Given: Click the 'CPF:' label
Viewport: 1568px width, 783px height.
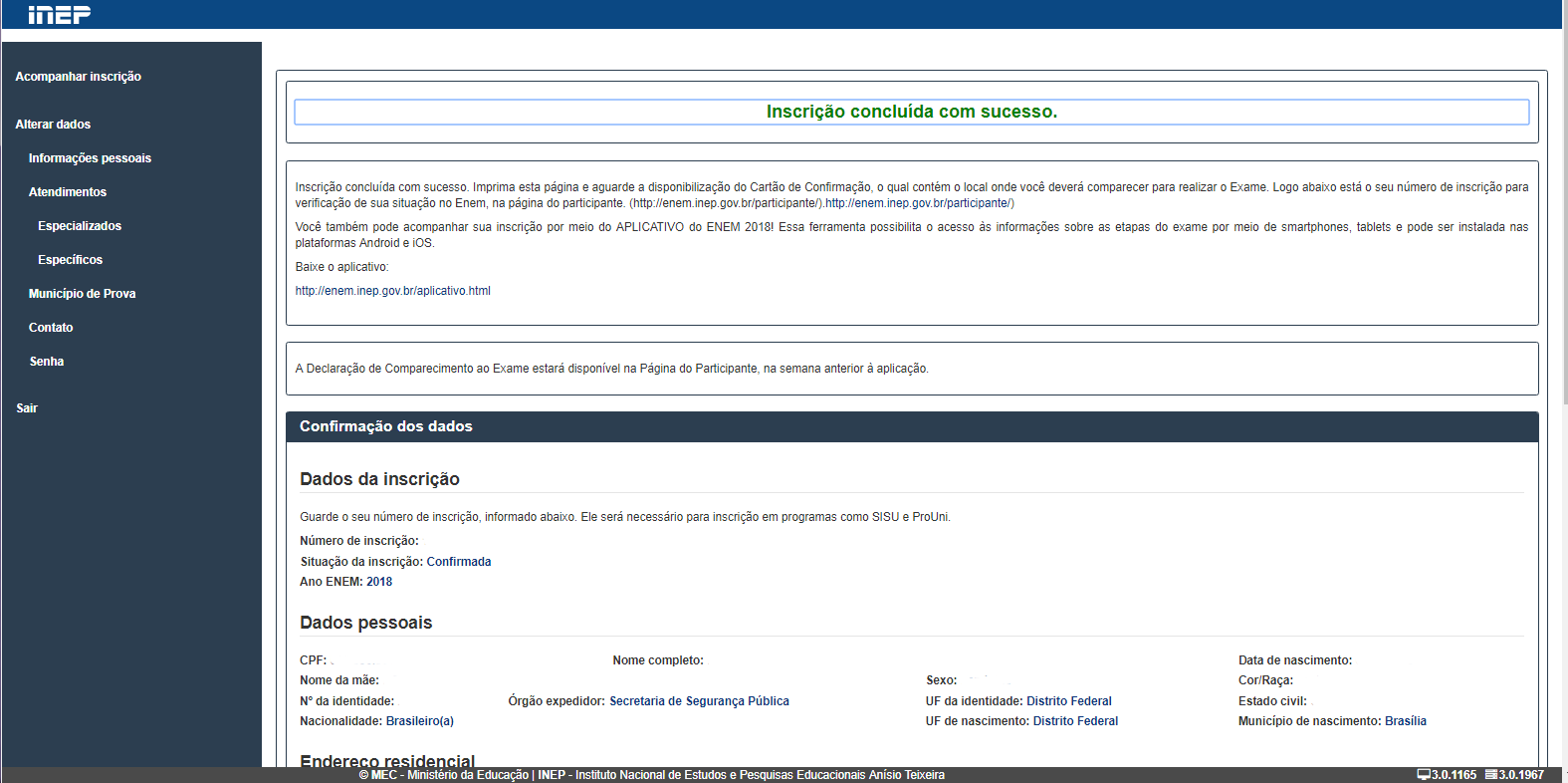Looking at the screenshot, I should [313, 660].
